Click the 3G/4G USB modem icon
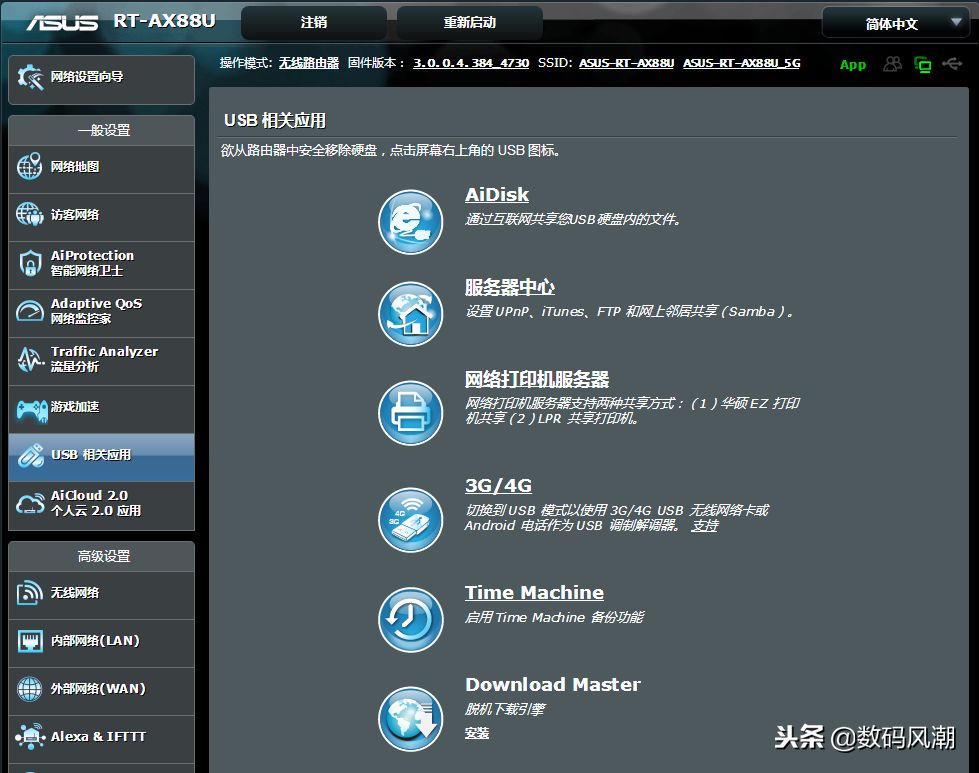The height and width of the screenshot is (773, 979). 410,519
